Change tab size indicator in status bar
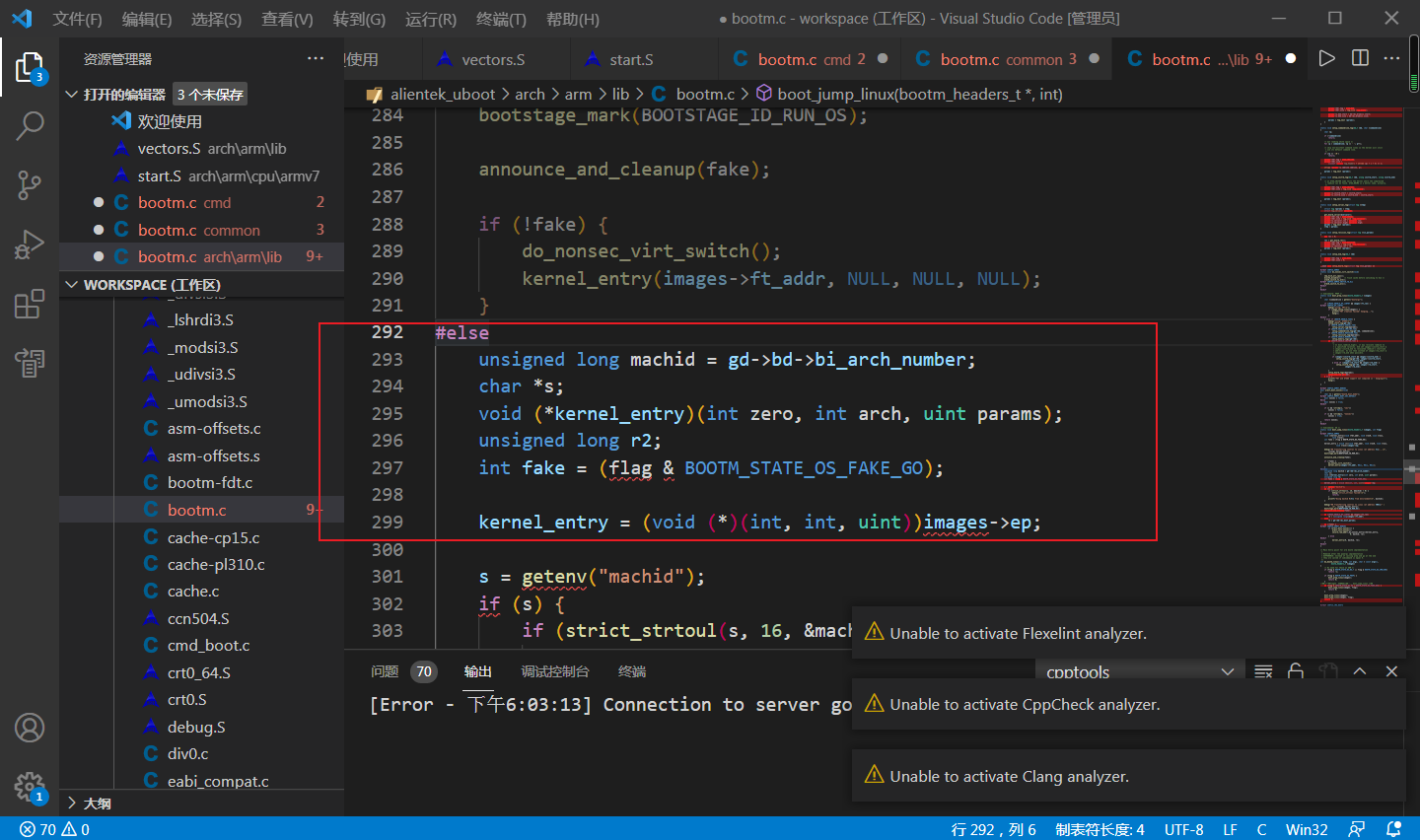1420x840 pixels. (x=1100, y=829)
